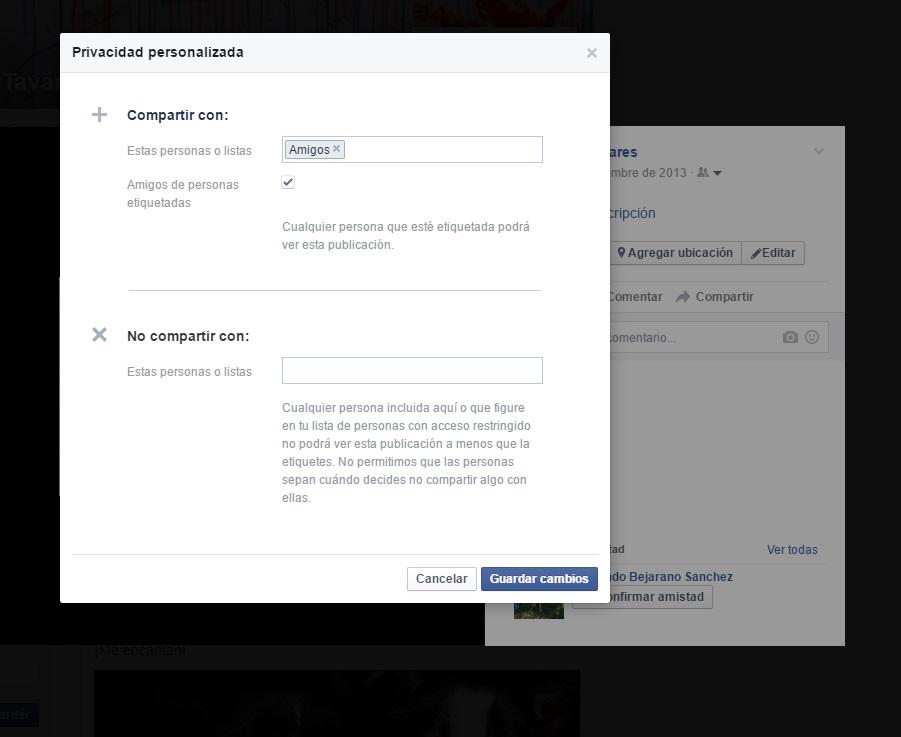Open the emoji smiley picker
Screen dimensions: 901x737
coord(812,337)
